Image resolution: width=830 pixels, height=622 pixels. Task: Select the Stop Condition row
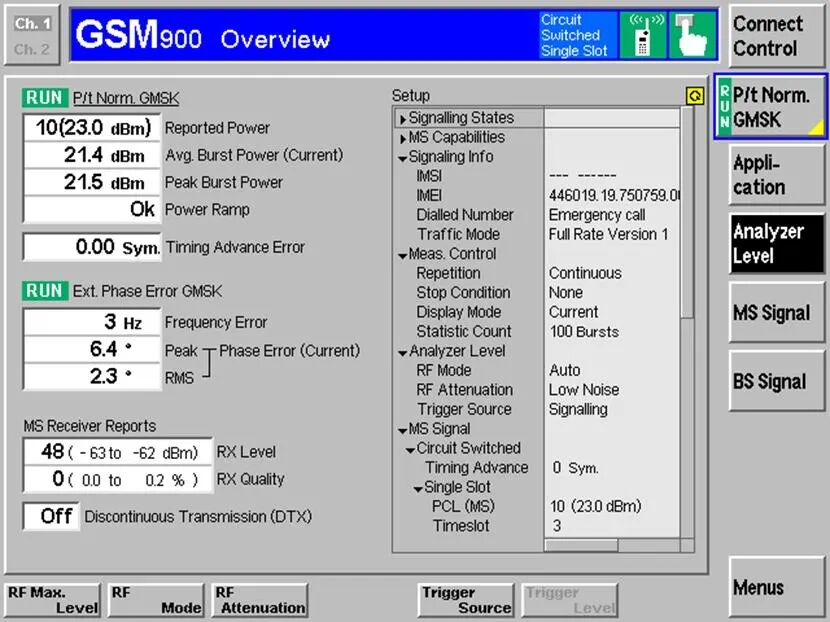(537, 293)
